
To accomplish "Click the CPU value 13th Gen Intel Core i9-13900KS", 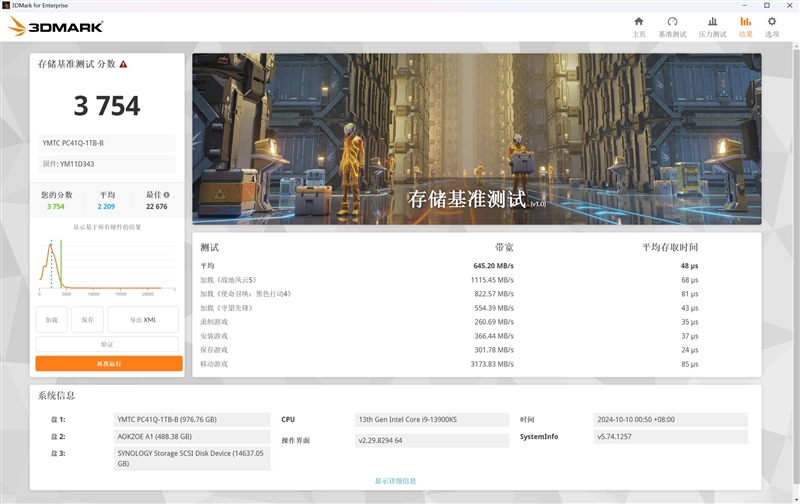I will (x=432, y=419).
